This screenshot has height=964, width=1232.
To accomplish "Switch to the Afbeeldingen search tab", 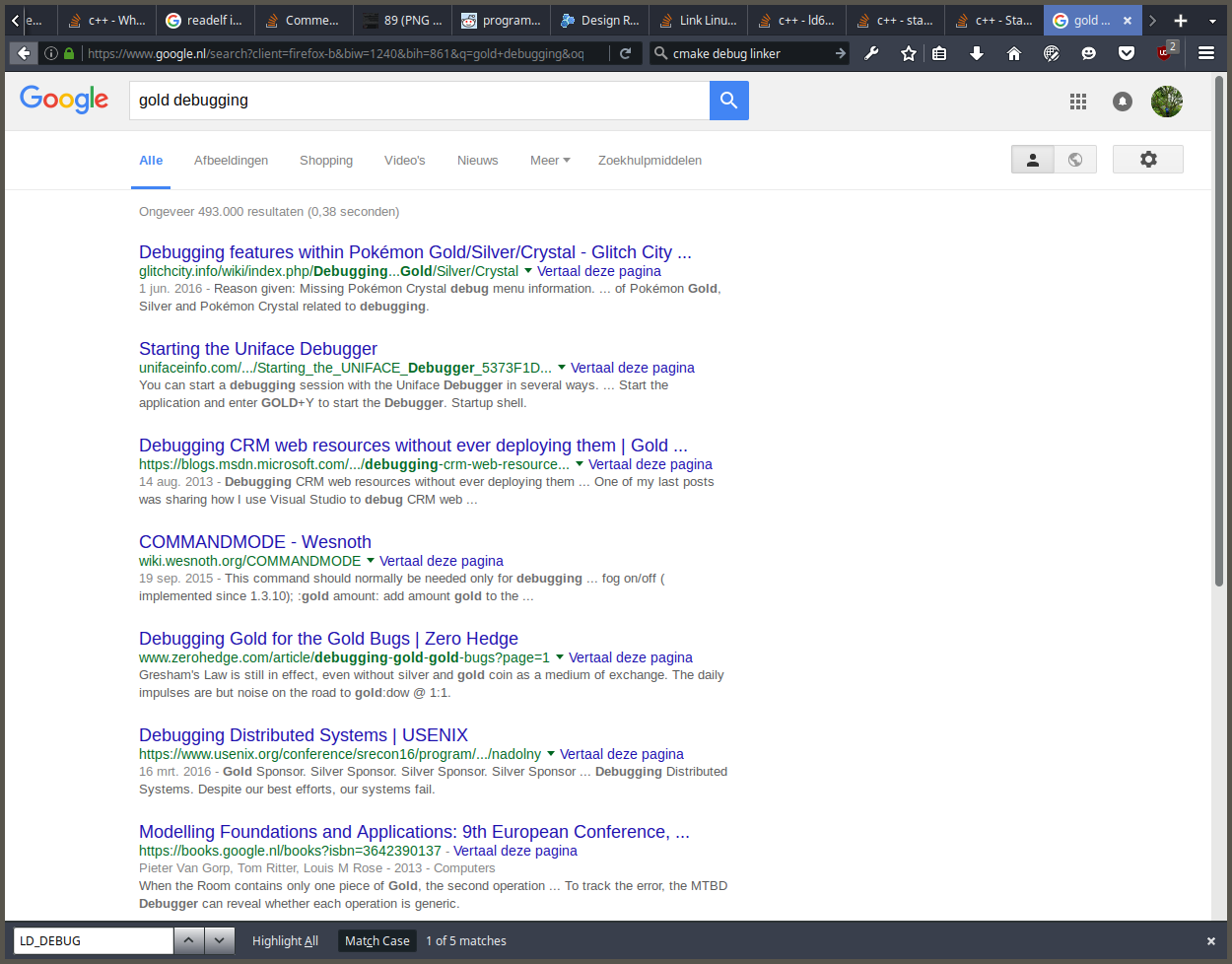I will pyautogui.click(x=231, y=161).
